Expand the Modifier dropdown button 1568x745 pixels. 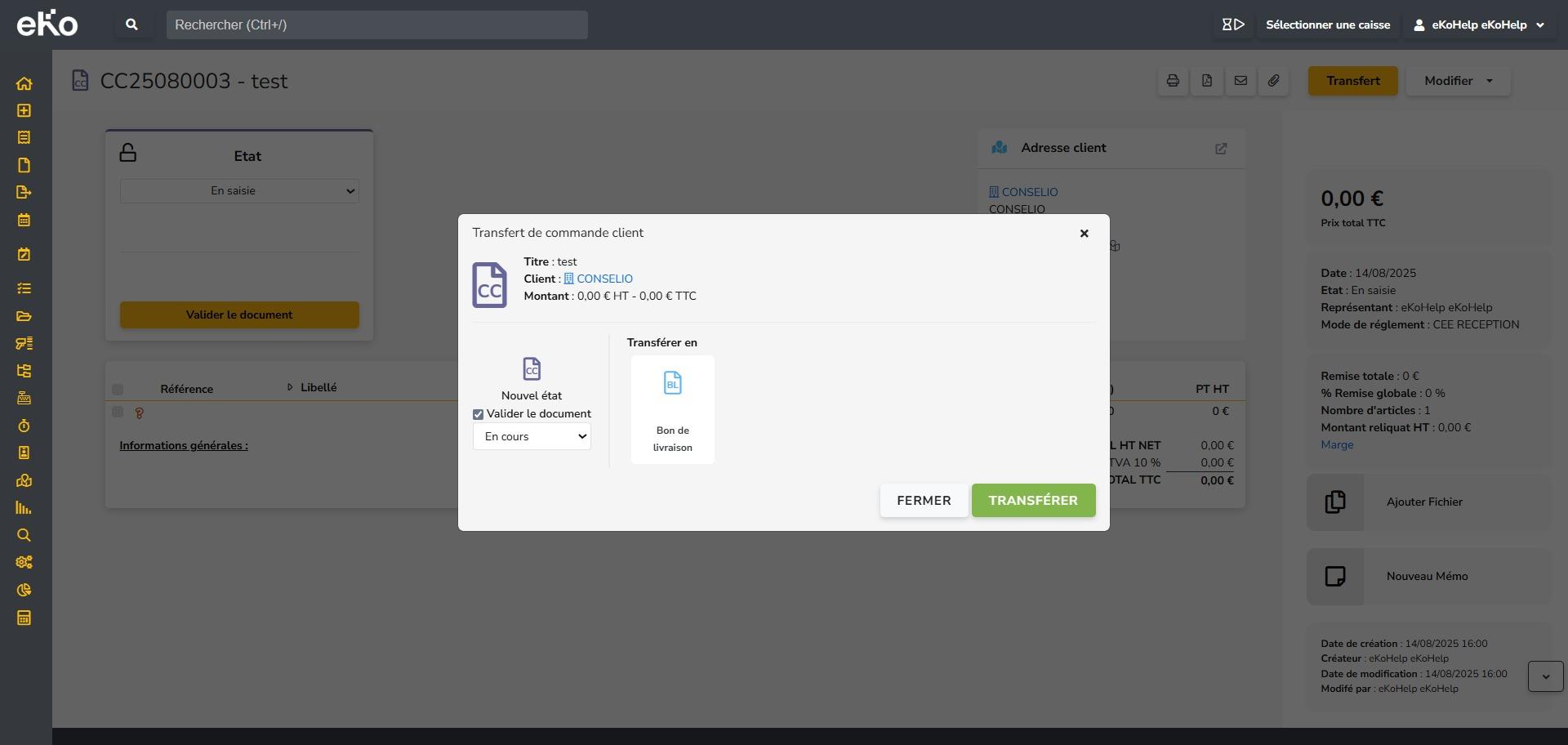pos(1458,81)
